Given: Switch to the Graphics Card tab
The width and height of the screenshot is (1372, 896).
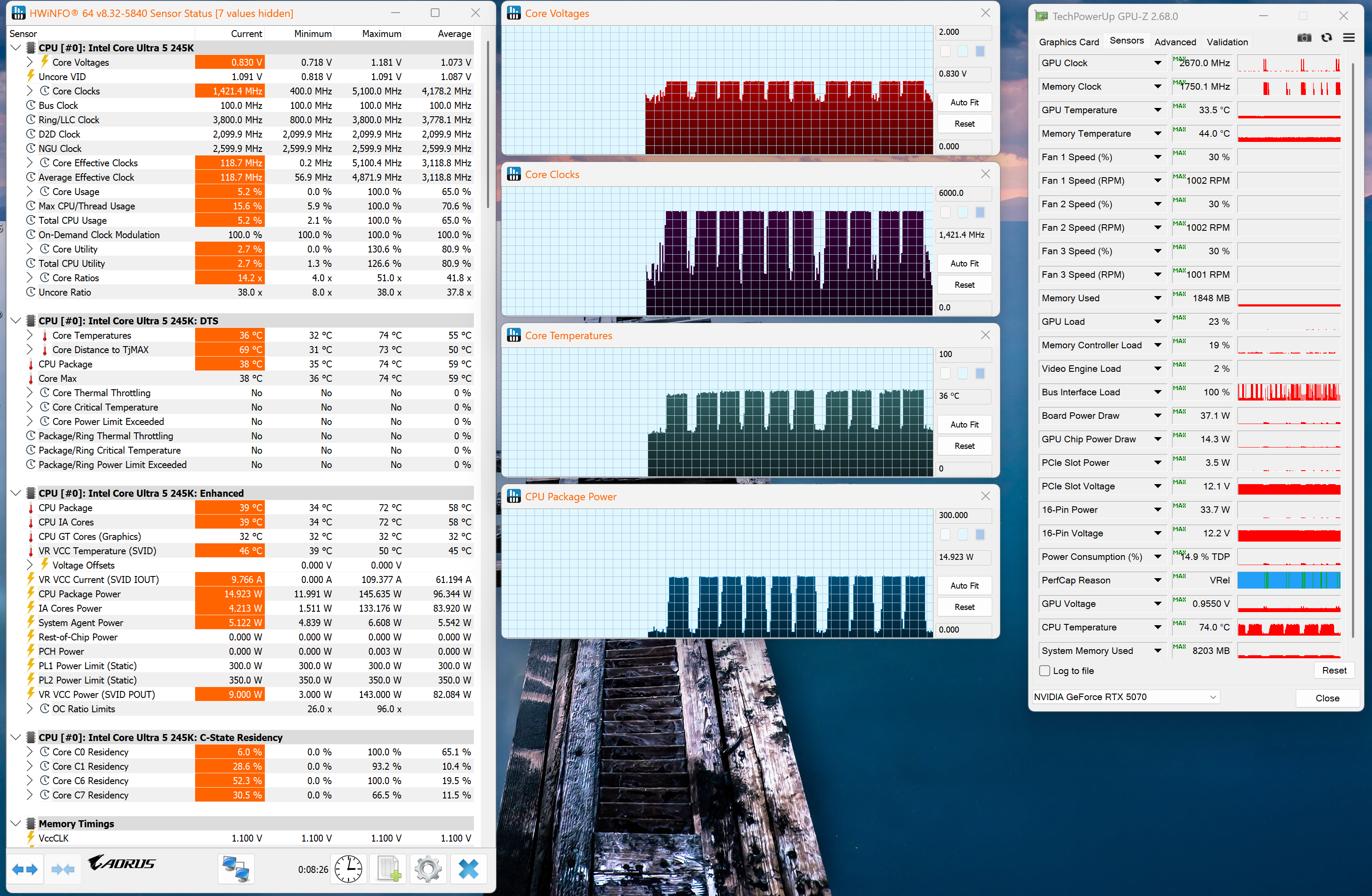Looking at the screenshot, I should (x=1069, y=42).
